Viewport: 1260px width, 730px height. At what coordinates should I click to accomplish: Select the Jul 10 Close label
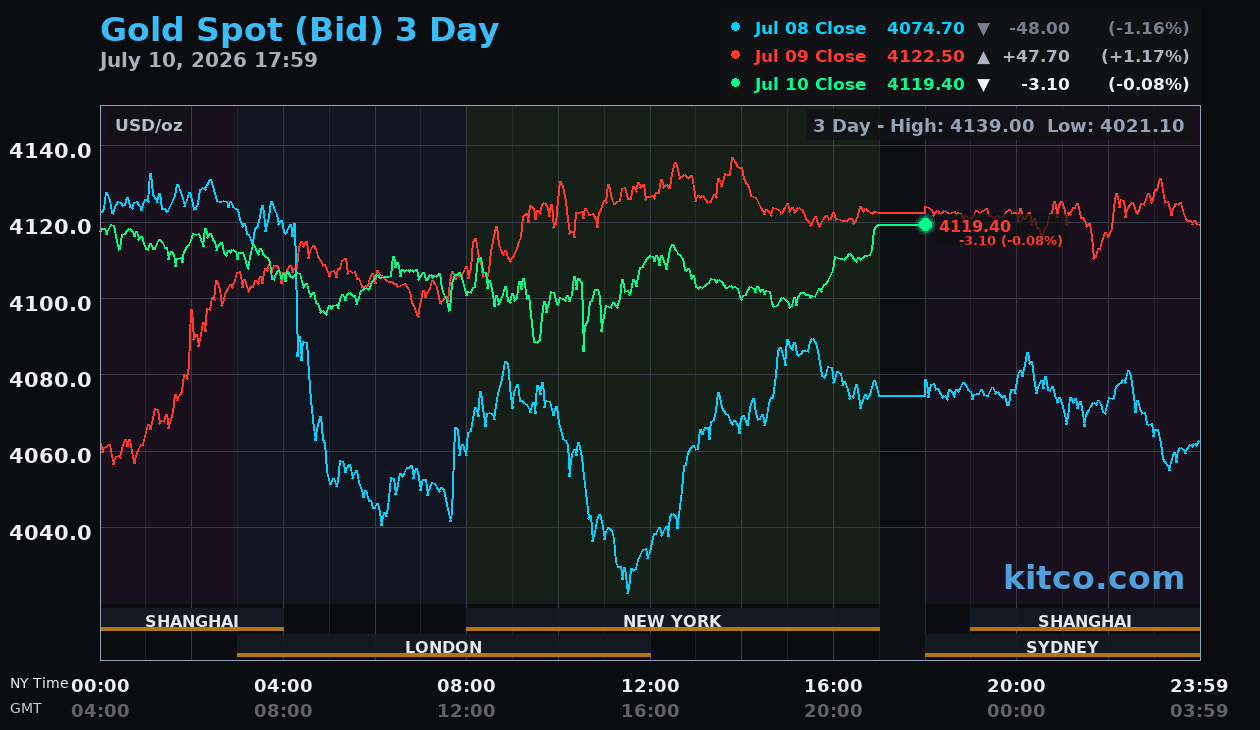(810, 85)
